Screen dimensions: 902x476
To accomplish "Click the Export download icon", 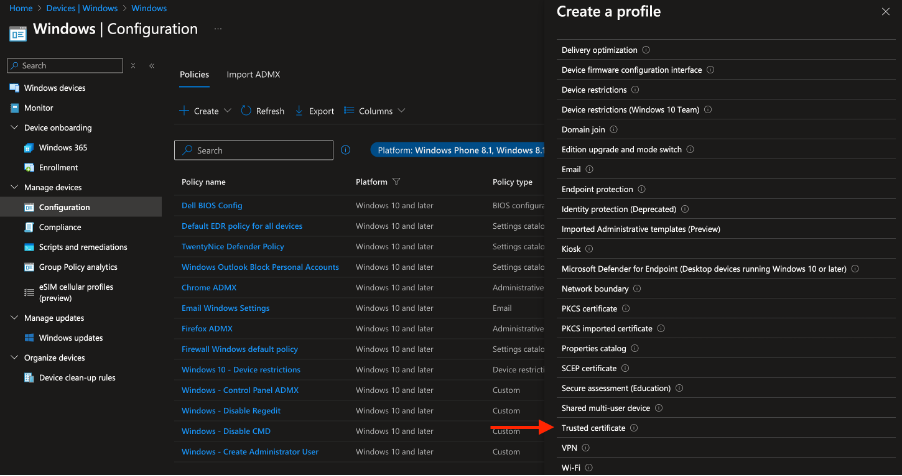I will coord(299,111).
